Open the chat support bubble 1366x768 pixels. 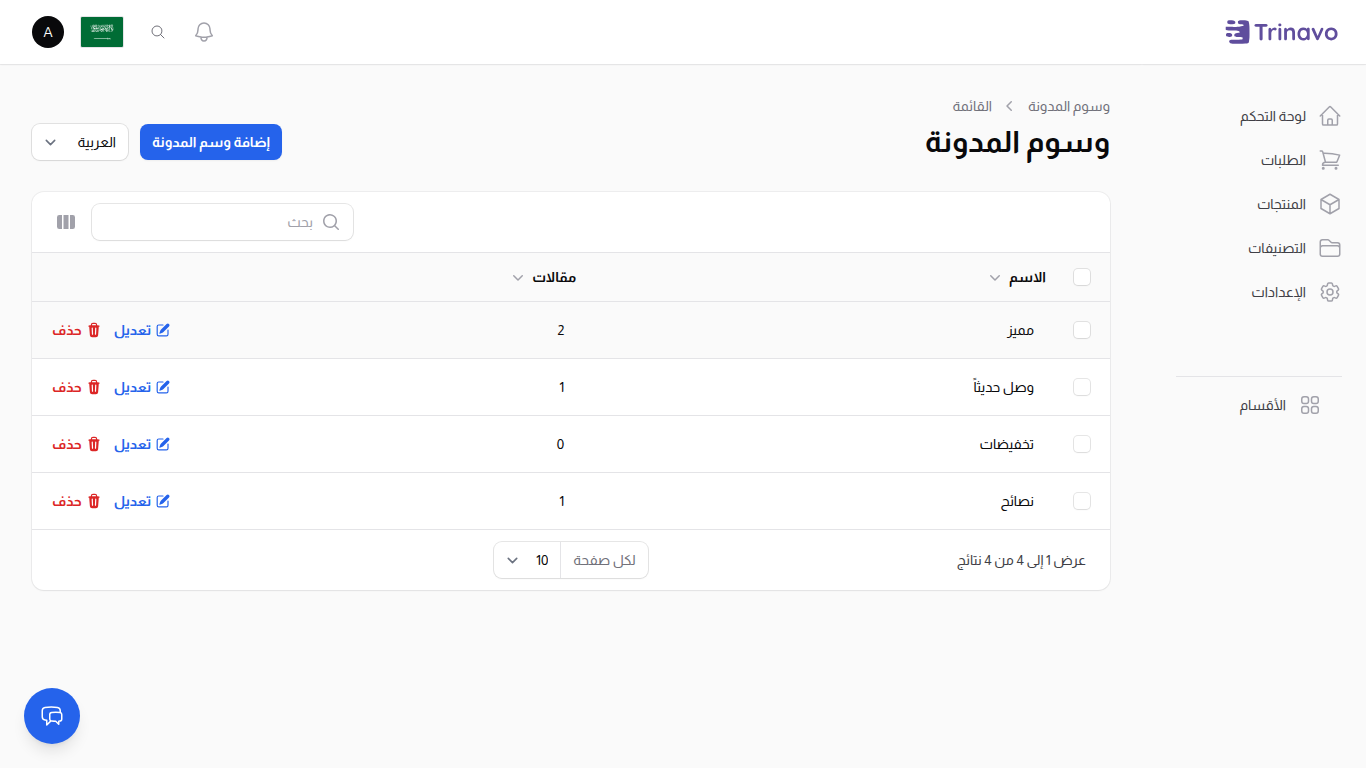pyautogui.click(x=51, y=716)
